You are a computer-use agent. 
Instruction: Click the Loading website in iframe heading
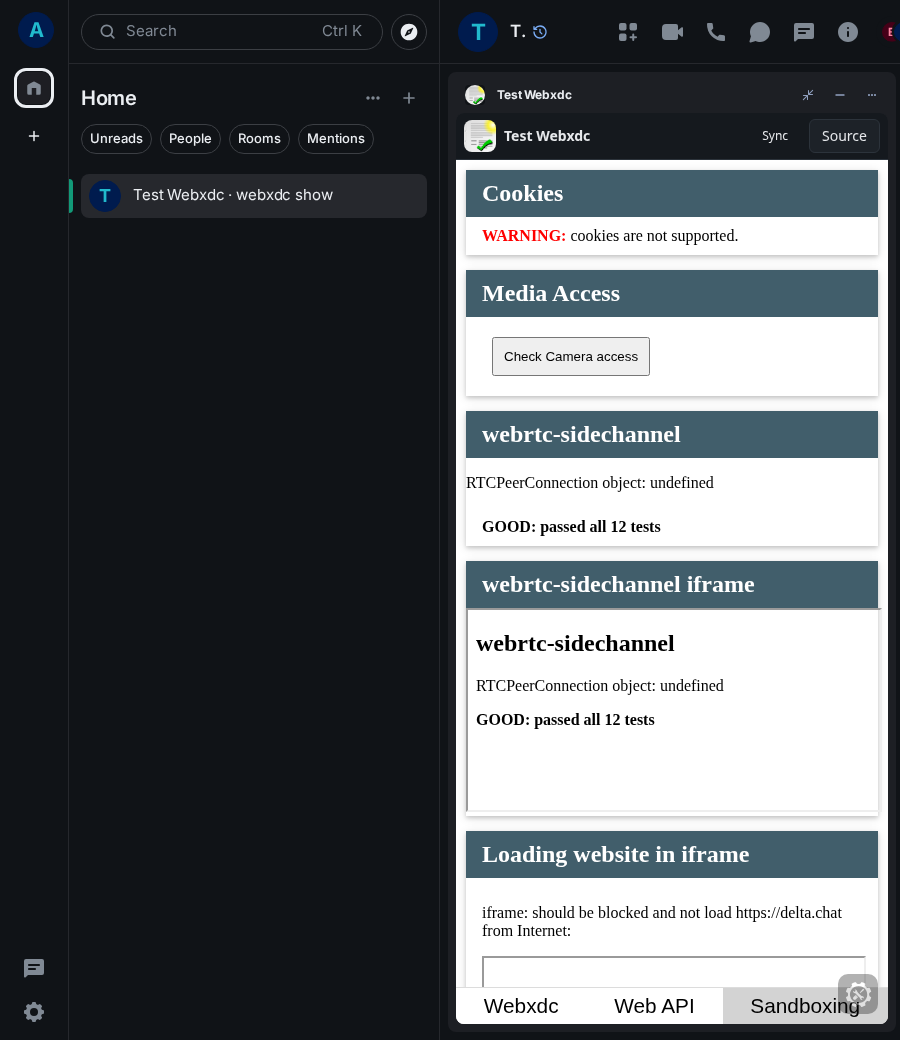click(615, 854)
